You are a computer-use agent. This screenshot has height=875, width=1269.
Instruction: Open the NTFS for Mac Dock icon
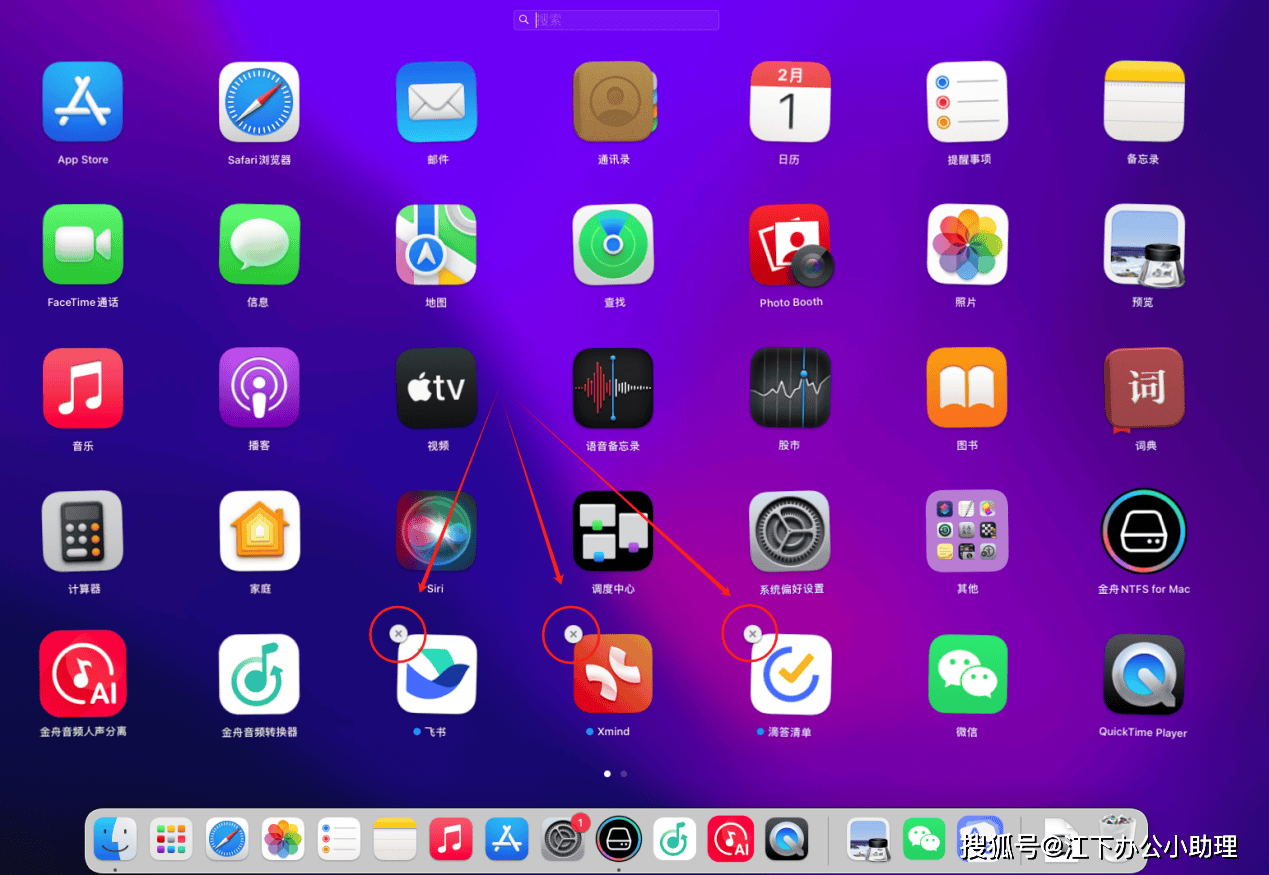[619, 838]
